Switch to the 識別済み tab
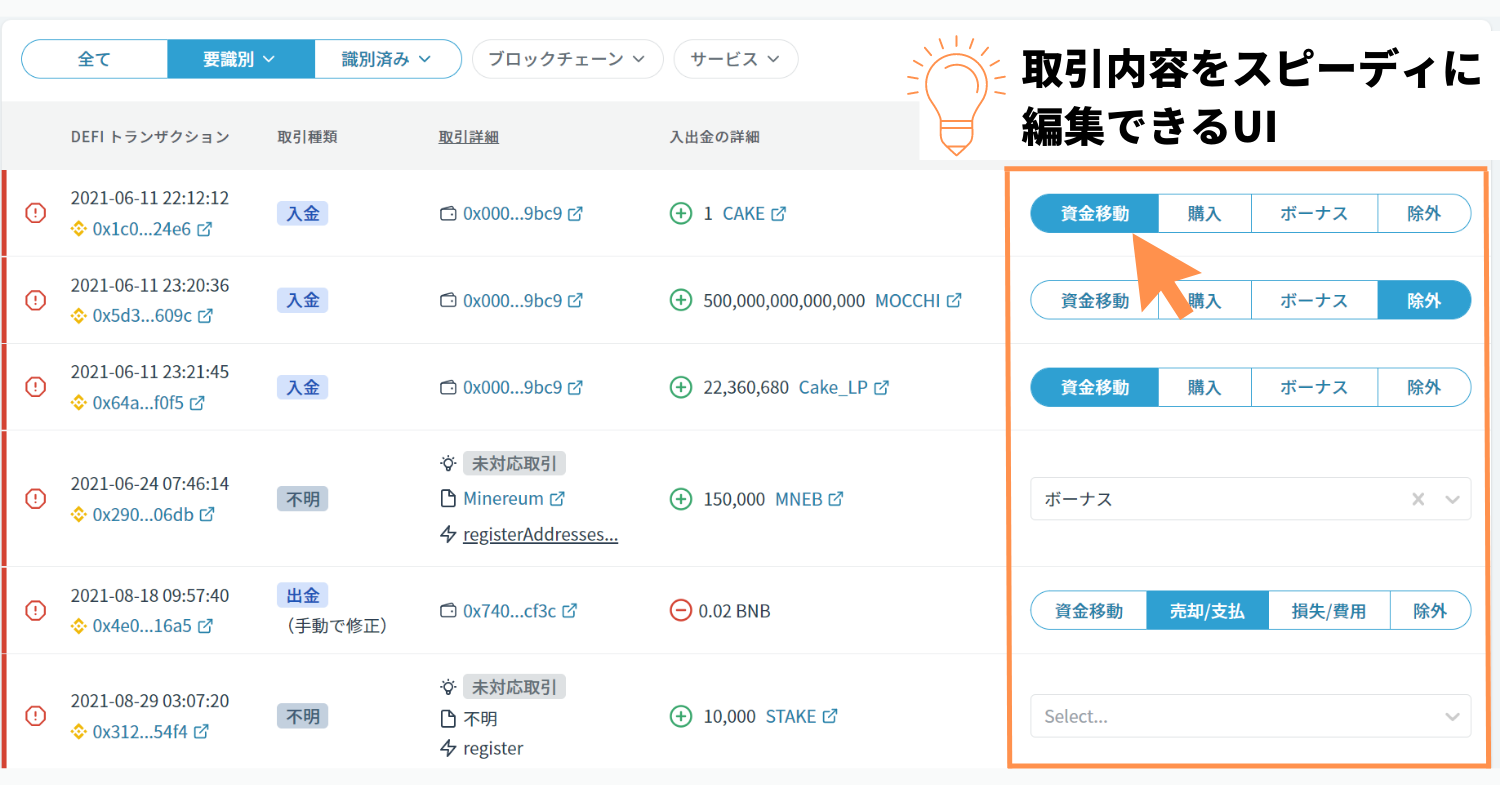This screenshot has width=1500, height=785. (x=387, y=59)
